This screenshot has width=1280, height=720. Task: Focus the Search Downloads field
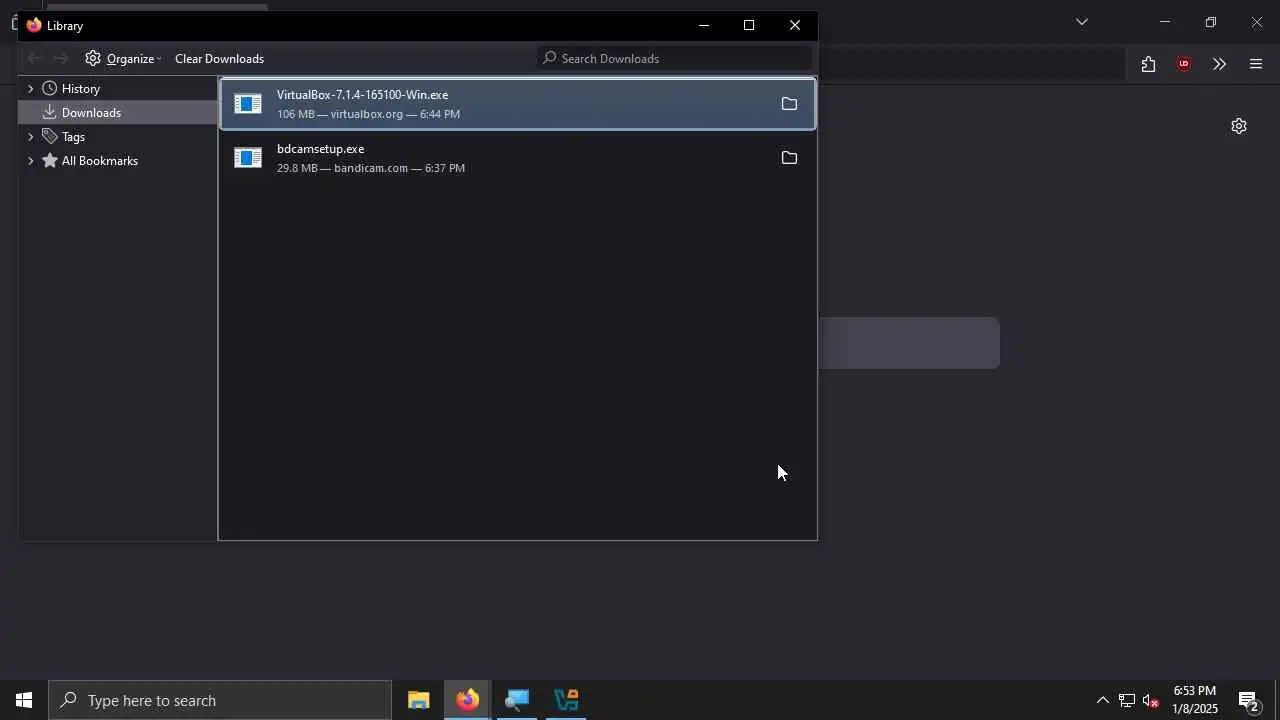pyautogui.click(x=675, y=59)
